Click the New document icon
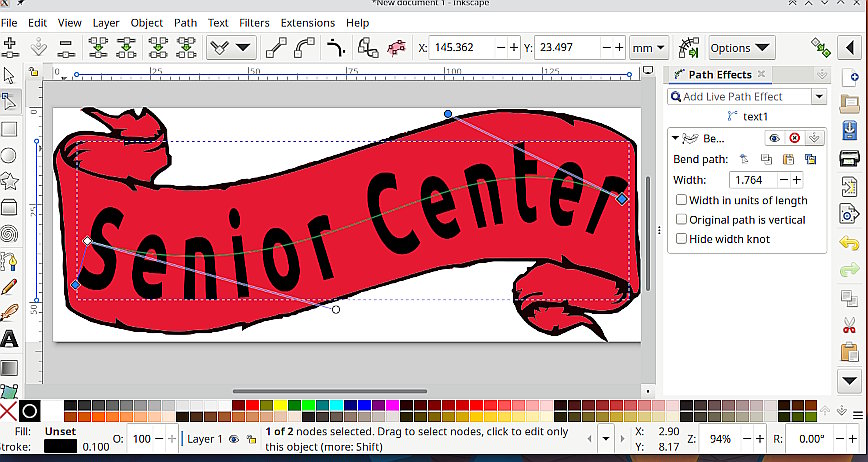The height and width of the screenshot is (462, 868). (x=849, y=77)
